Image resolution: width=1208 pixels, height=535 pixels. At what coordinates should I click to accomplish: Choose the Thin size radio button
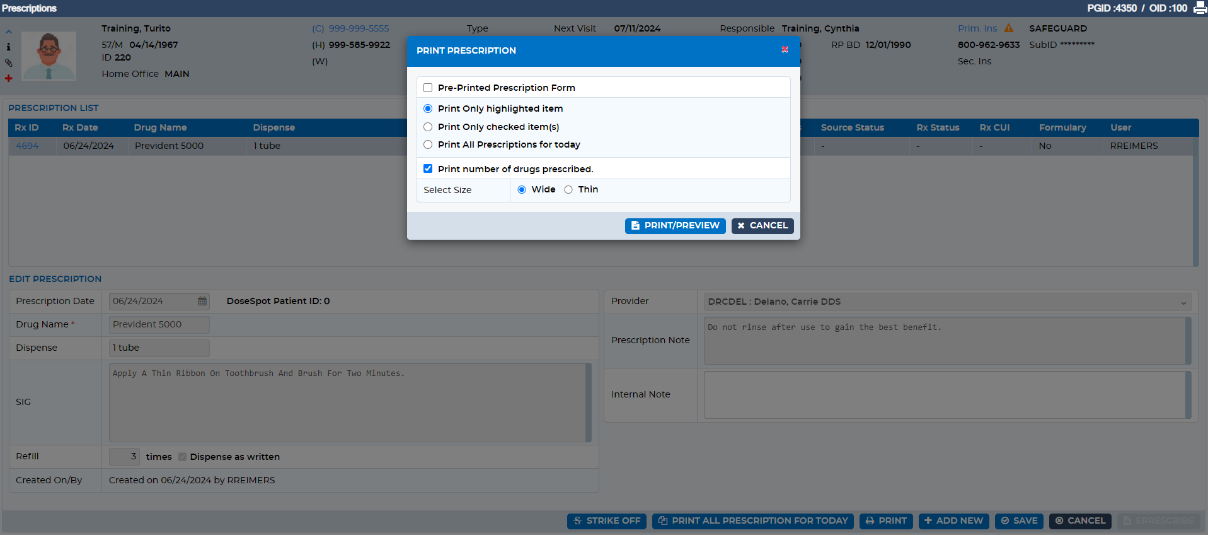tap(569, 189)
